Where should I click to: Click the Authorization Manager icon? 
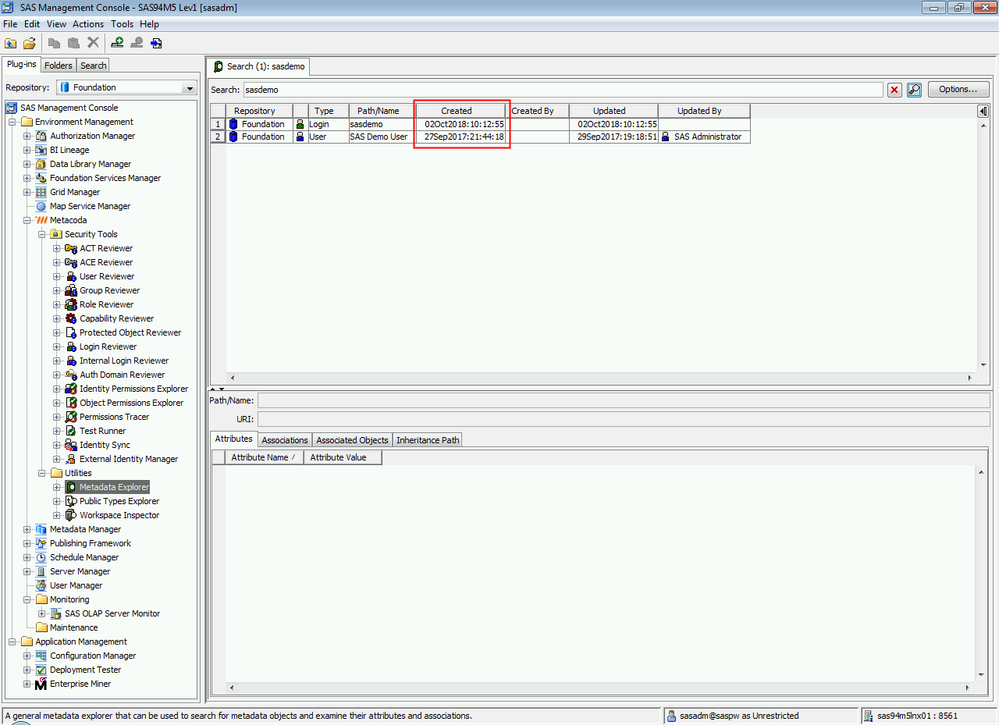(x=41, y=136)
